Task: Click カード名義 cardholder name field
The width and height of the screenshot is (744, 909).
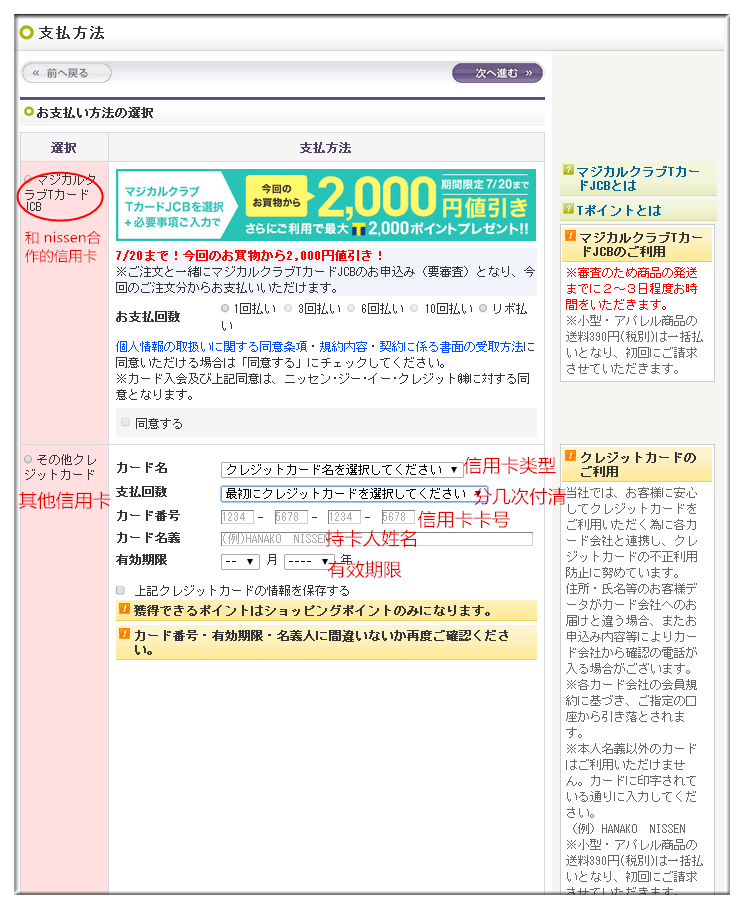Action: click(377, 539)
